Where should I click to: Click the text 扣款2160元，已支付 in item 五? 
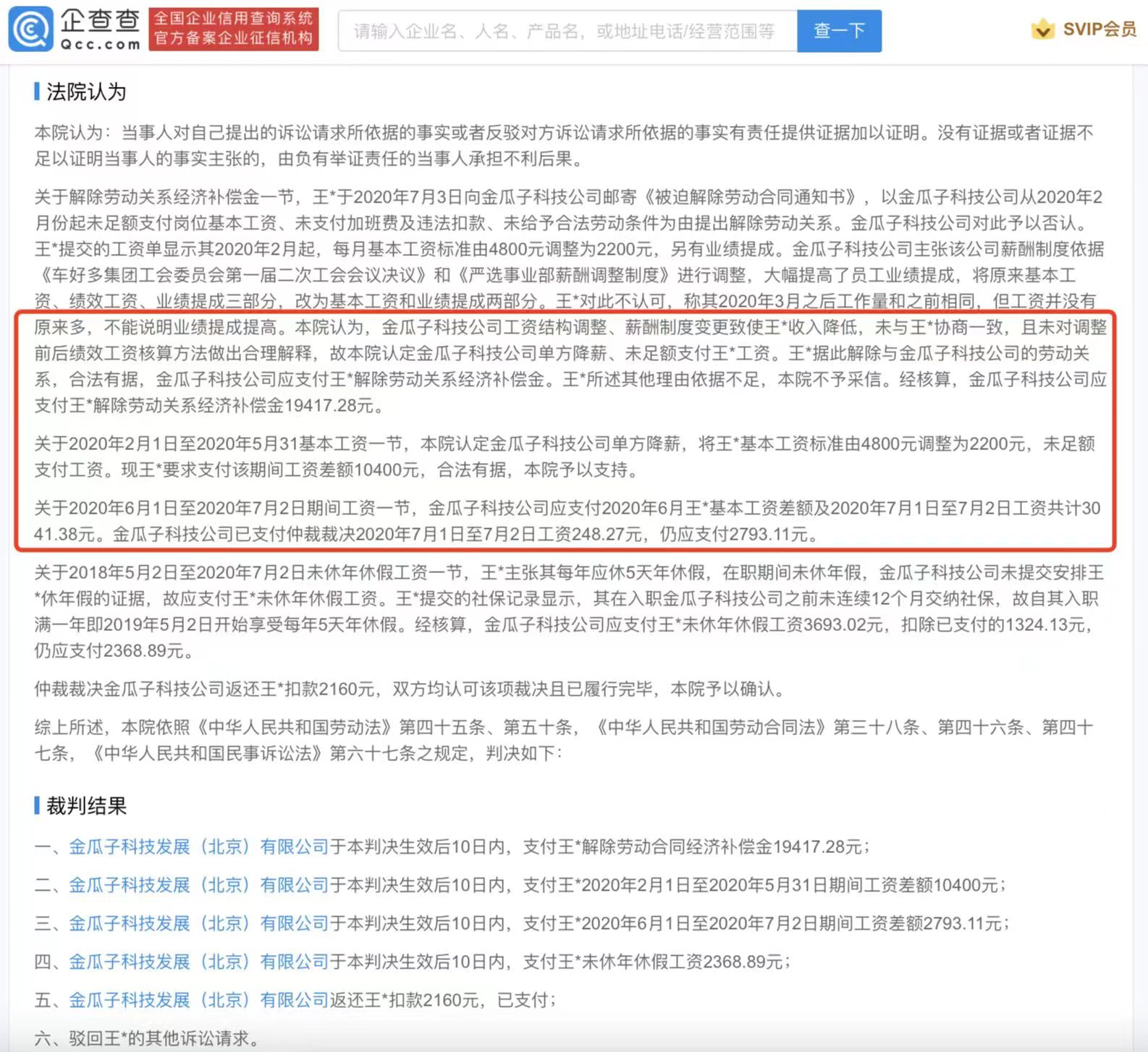click(468, 1000)
